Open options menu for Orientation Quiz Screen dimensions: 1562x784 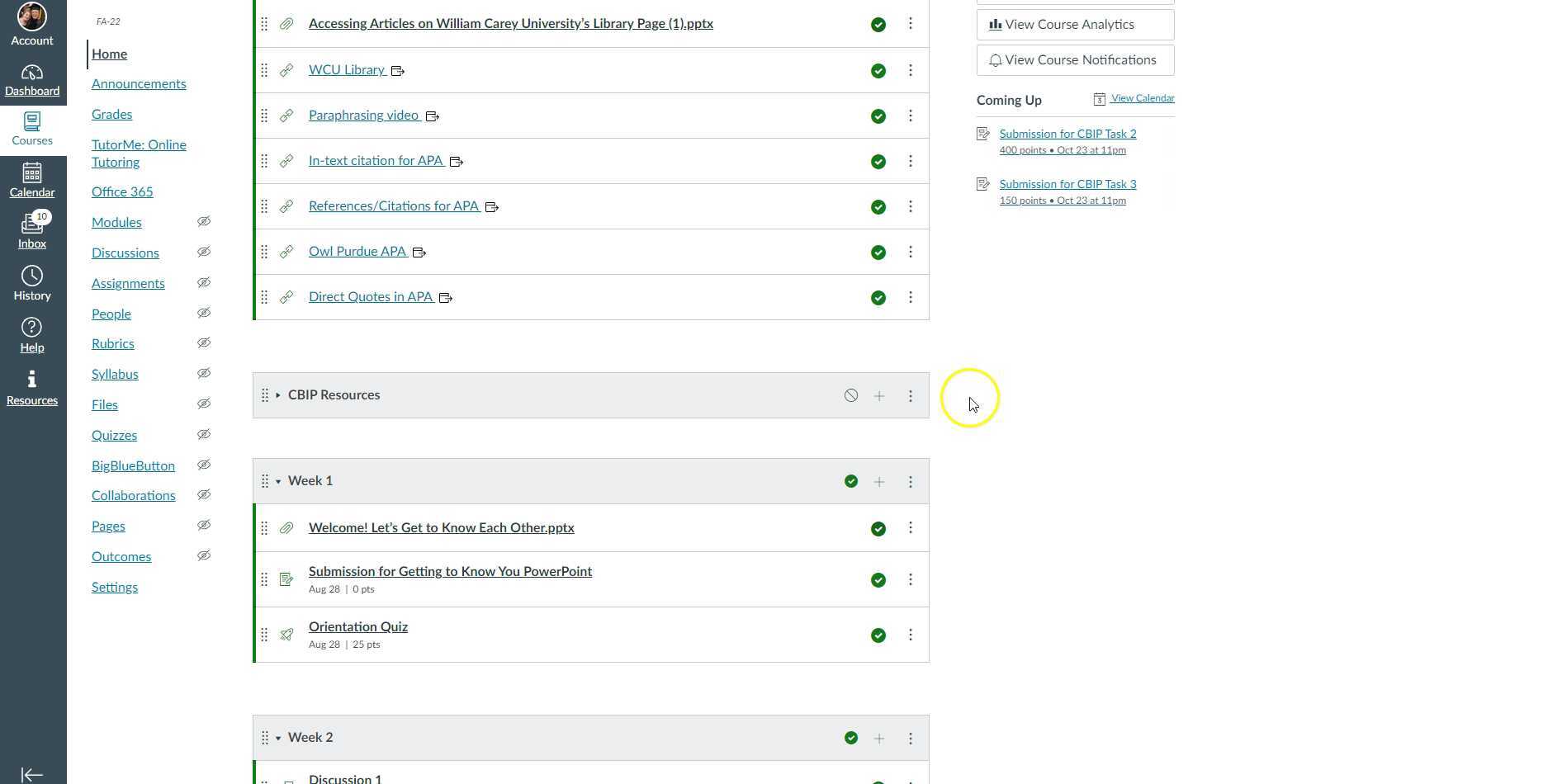(911, 635)
